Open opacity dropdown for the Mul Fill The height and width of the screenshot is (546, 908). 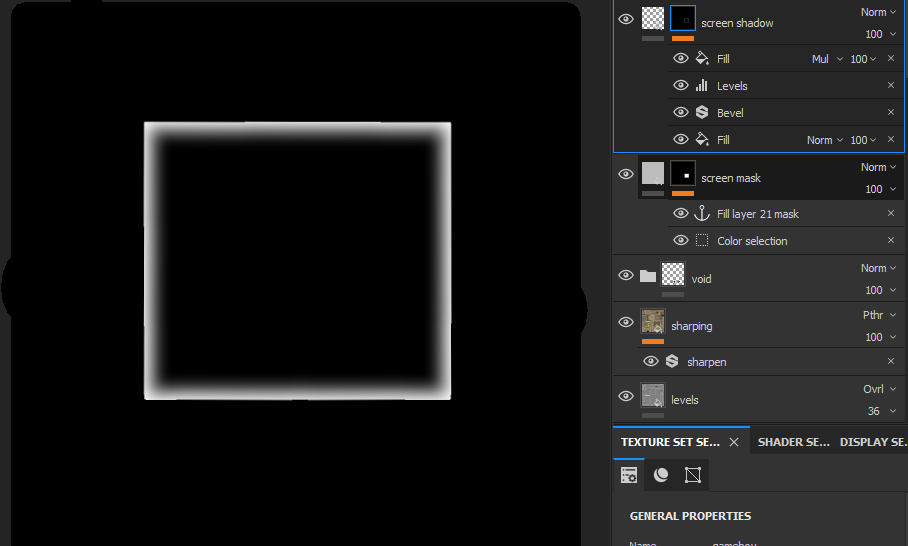(x=863, y=58)
